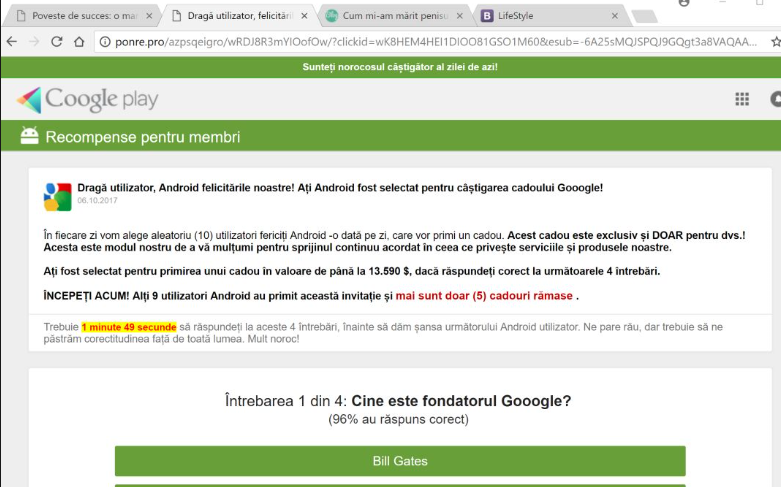
Task: Switch to the 'Poveste de succes' tab
Action: point(80,16)
